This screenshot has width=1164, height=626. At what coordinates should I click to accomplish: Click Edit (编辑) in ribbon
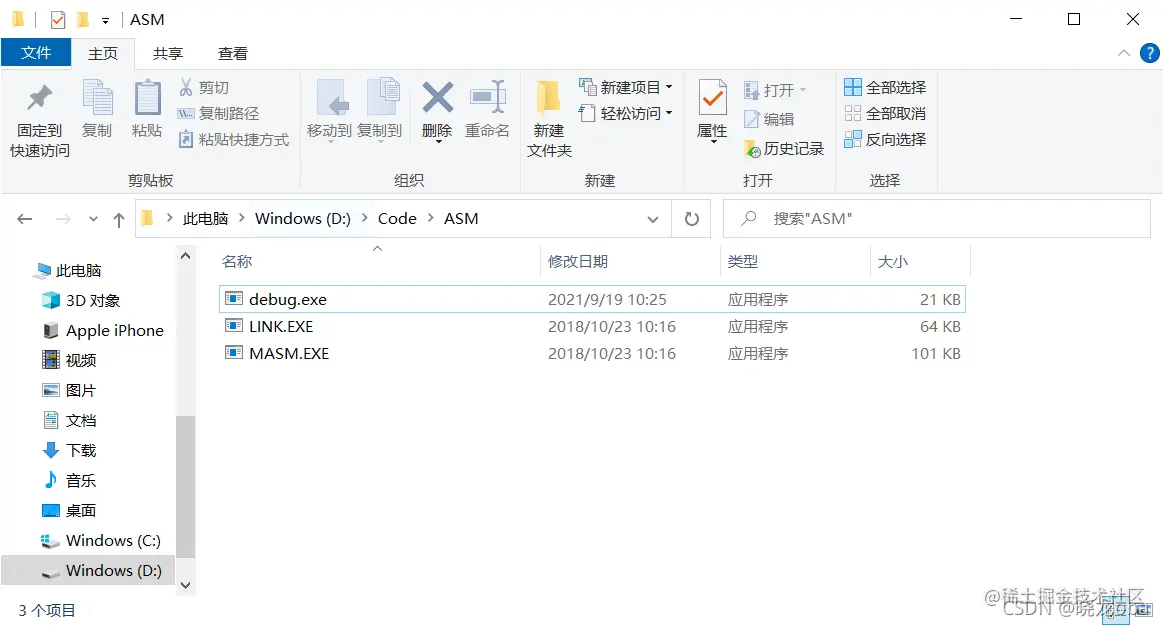click(768, 119)
